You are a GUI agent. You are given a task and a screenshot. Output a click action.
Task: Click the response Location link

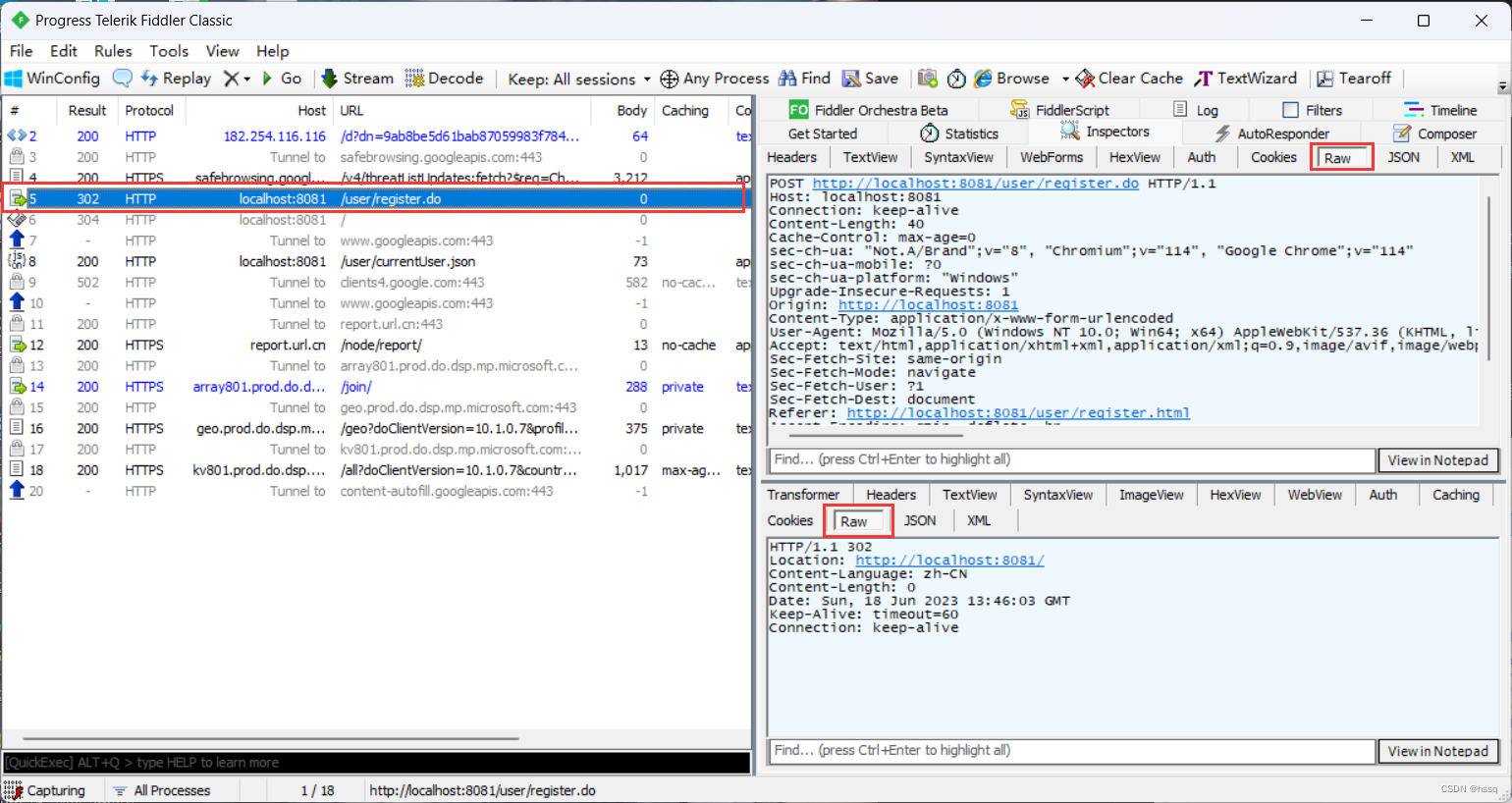949,561
